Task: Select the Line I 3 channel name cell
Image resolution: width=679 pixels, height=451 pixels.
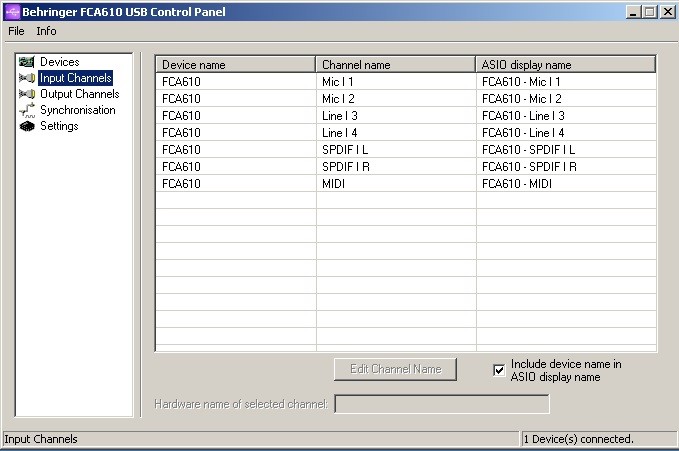Action: point(396,116)
